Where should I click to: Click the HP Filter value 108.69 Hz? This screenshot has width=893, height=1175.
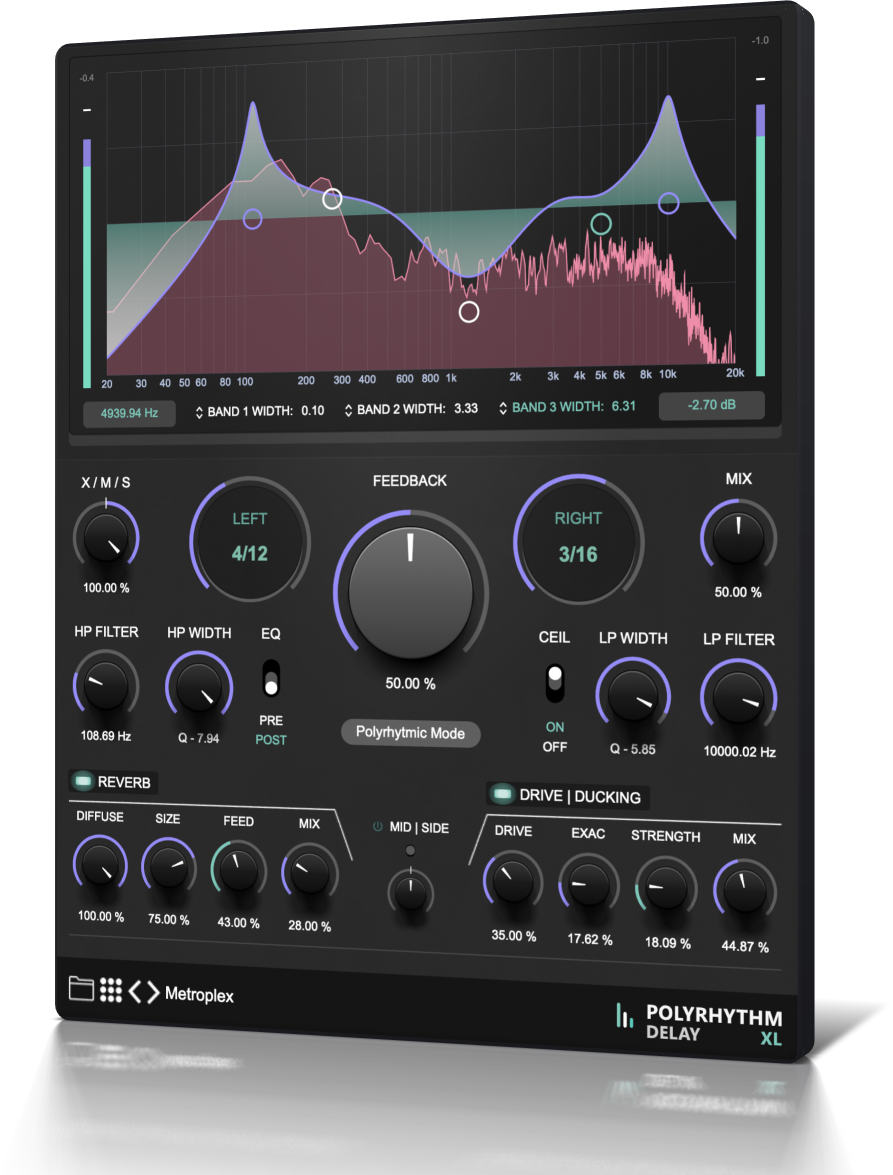tap(106, 736)
